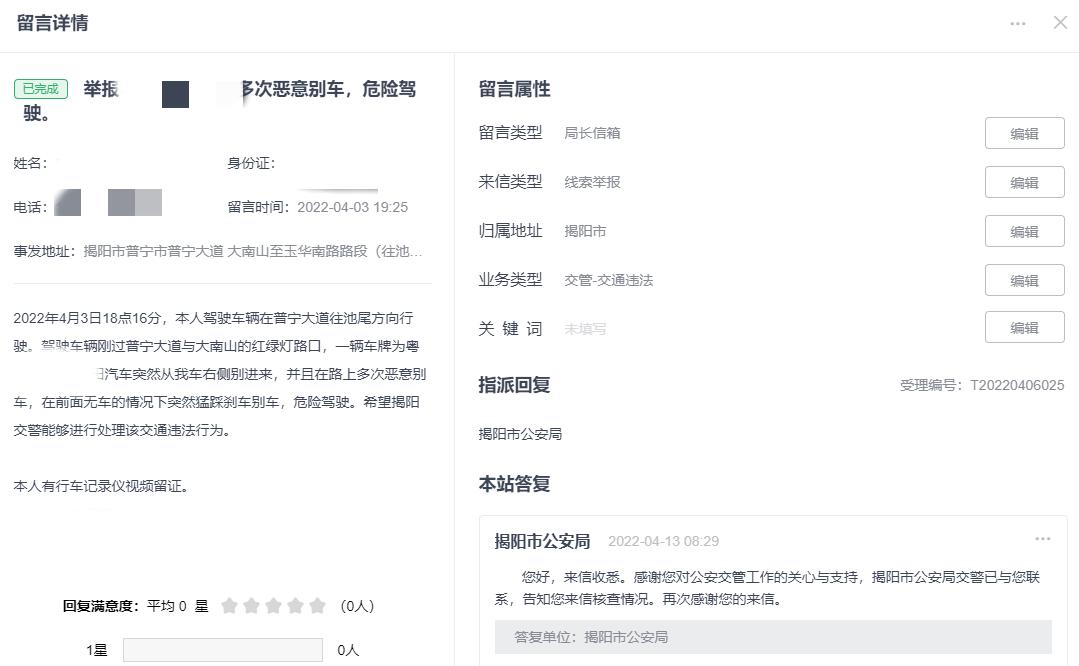This screenshot has width=1079, height=666.
Task: Close the 留言详情 dialog
Action: (1060, 22)
